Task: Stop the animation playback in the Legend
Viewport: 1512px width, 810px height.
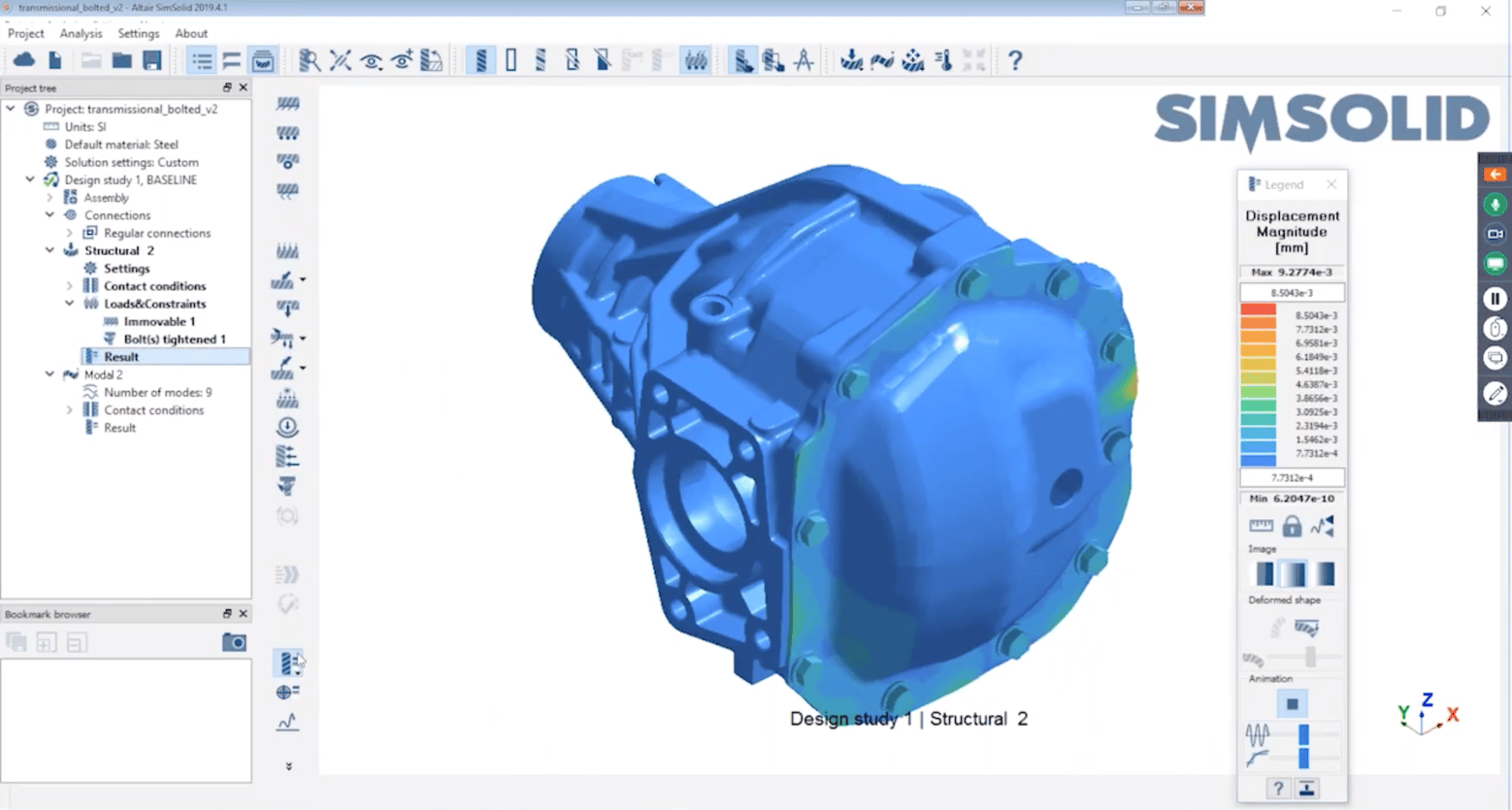Action: pyautogui.click(x=1292, y=704)
